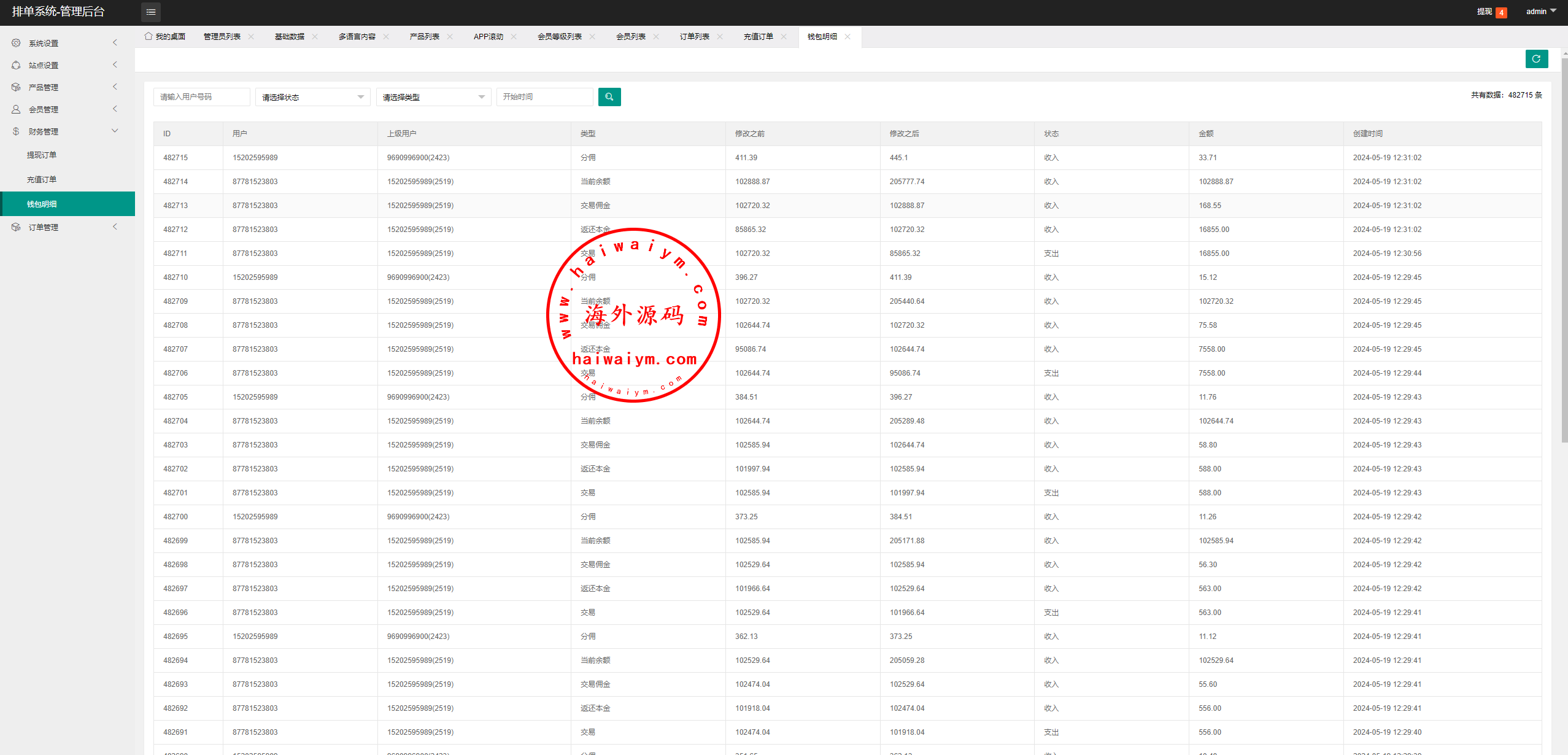
Task: Switch to the 订单列表 tab
Action: tap(694, 37)
